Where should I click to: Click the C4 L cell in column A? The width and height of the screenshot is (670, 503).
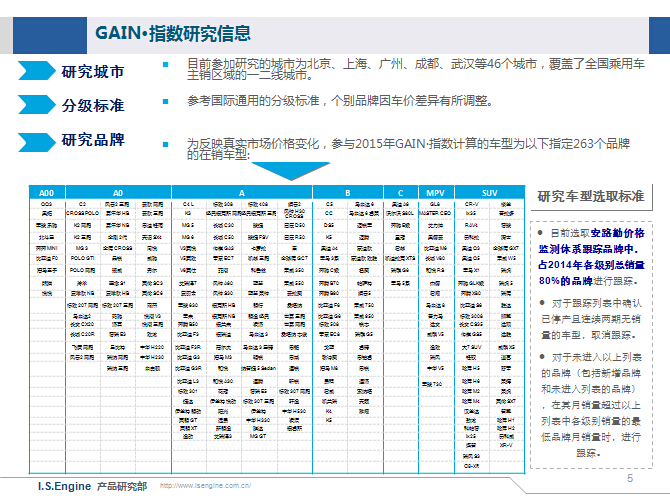pyautogui.click(x=188, y=204)
